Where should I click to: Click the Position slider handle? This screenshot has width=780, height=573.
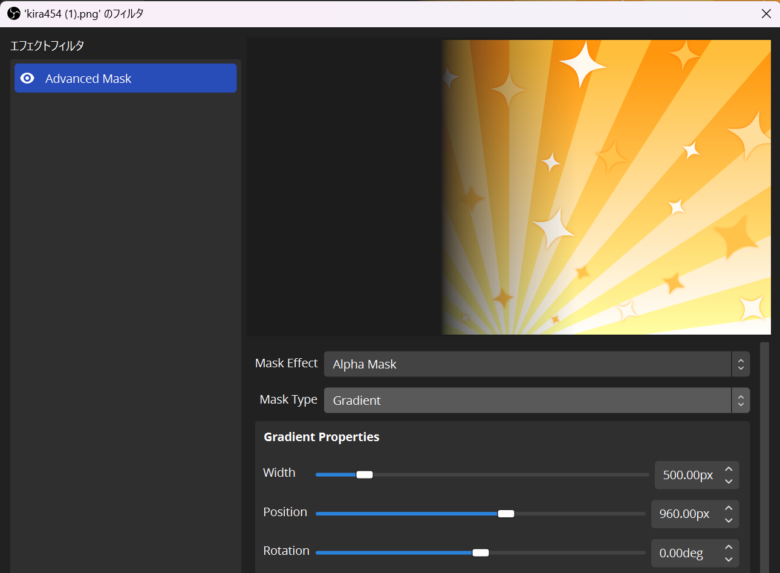pyautogui.click(x=506, y=513)
